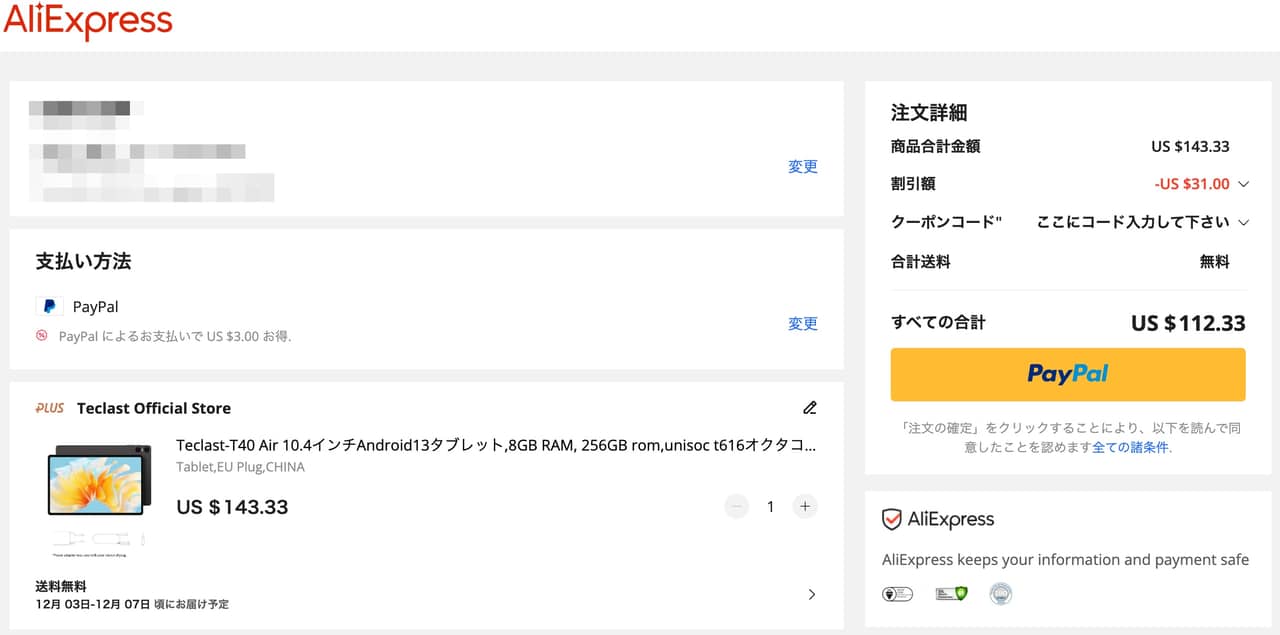Click the pencil edit icon beside Teclast store
The width and height of the screenshot is (1280, 635).
click(x=810, y=408)
